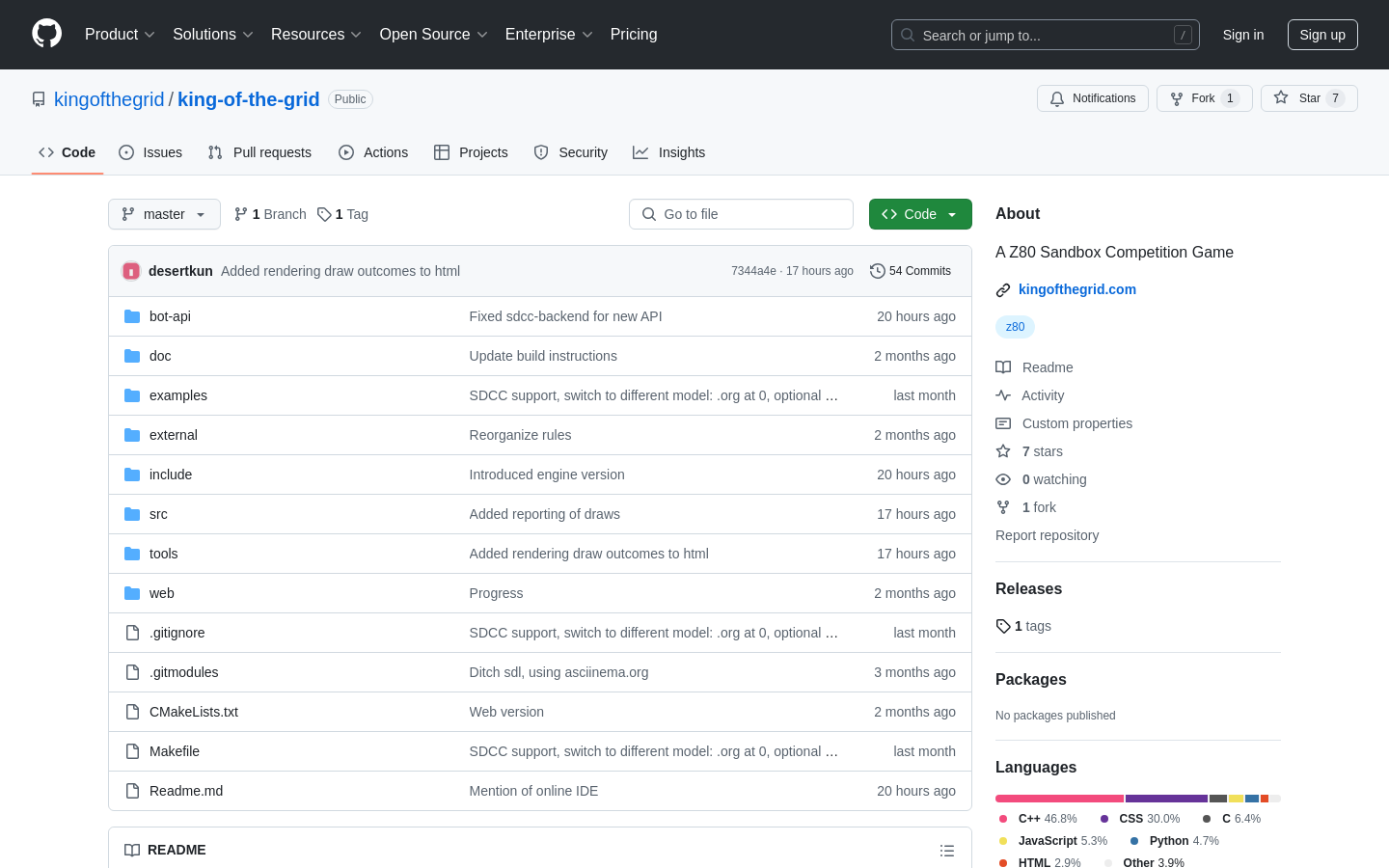The height and width of the screenshot is (868, 1389).
Task: Open the GitHub home logo
Action: click(x=46, y=34)
